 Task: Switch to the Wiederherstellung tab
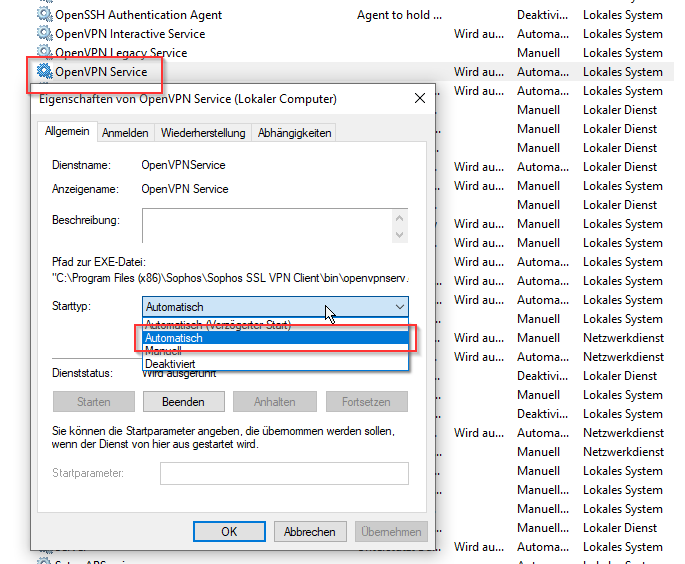[203, 133]
